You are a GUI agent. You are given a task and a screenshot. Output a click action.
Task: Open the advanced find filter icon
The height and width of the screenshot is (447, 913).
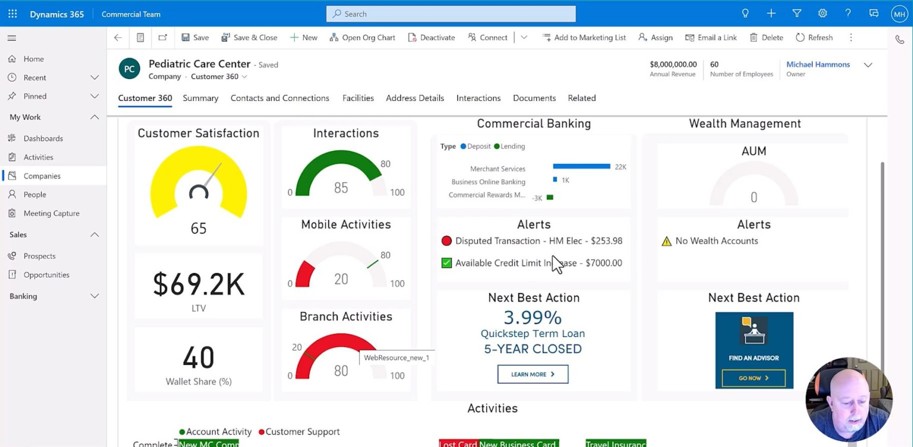pyautogui.click(x=797, y=13)
